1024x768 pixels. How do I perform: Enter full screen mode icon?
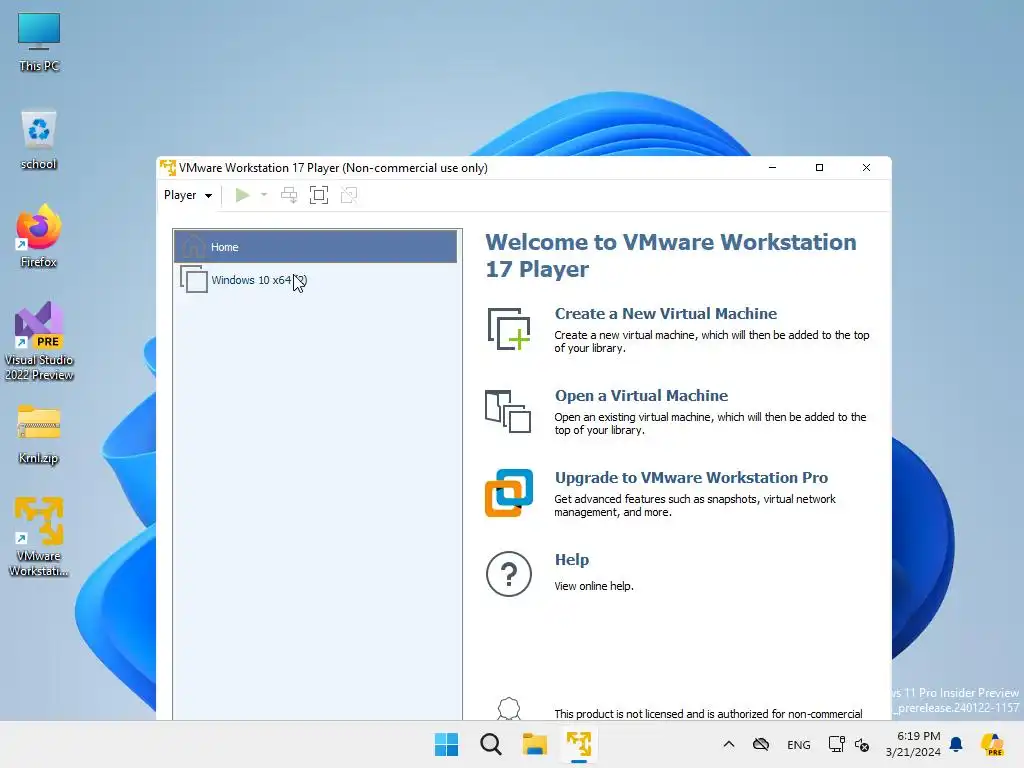[319, 195]
